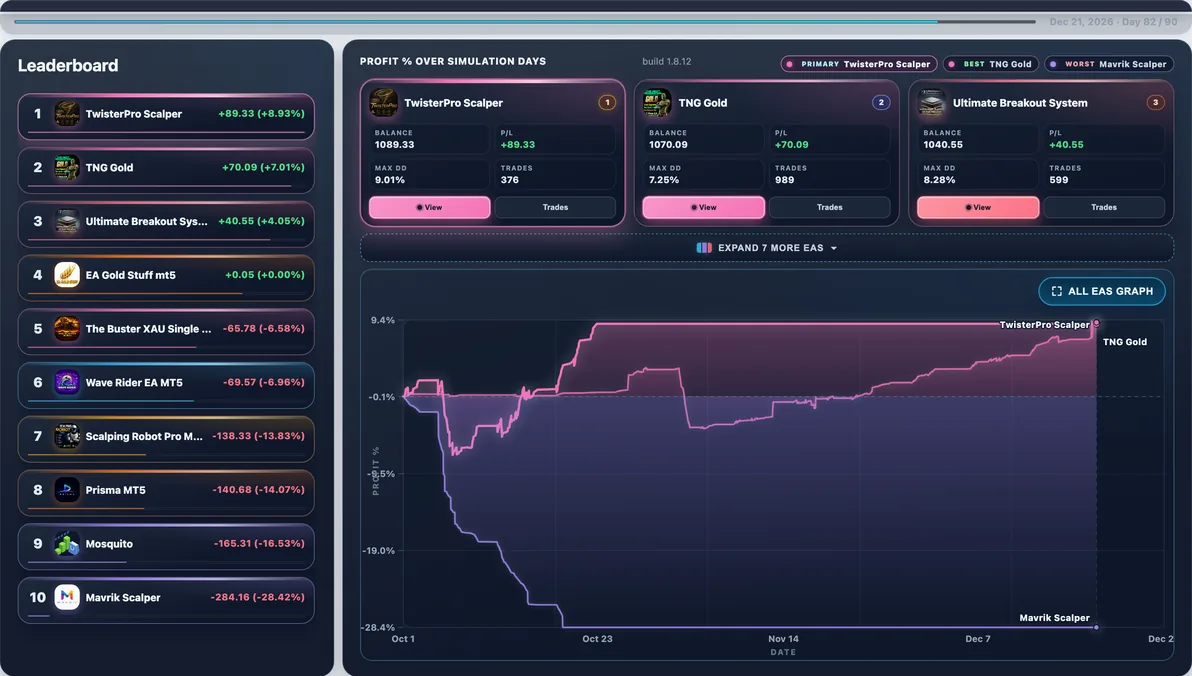This screenshot has height=676, width=1192.
Task: Toggle the BEST TNG Gold legend pill
Action: (991, 64)
